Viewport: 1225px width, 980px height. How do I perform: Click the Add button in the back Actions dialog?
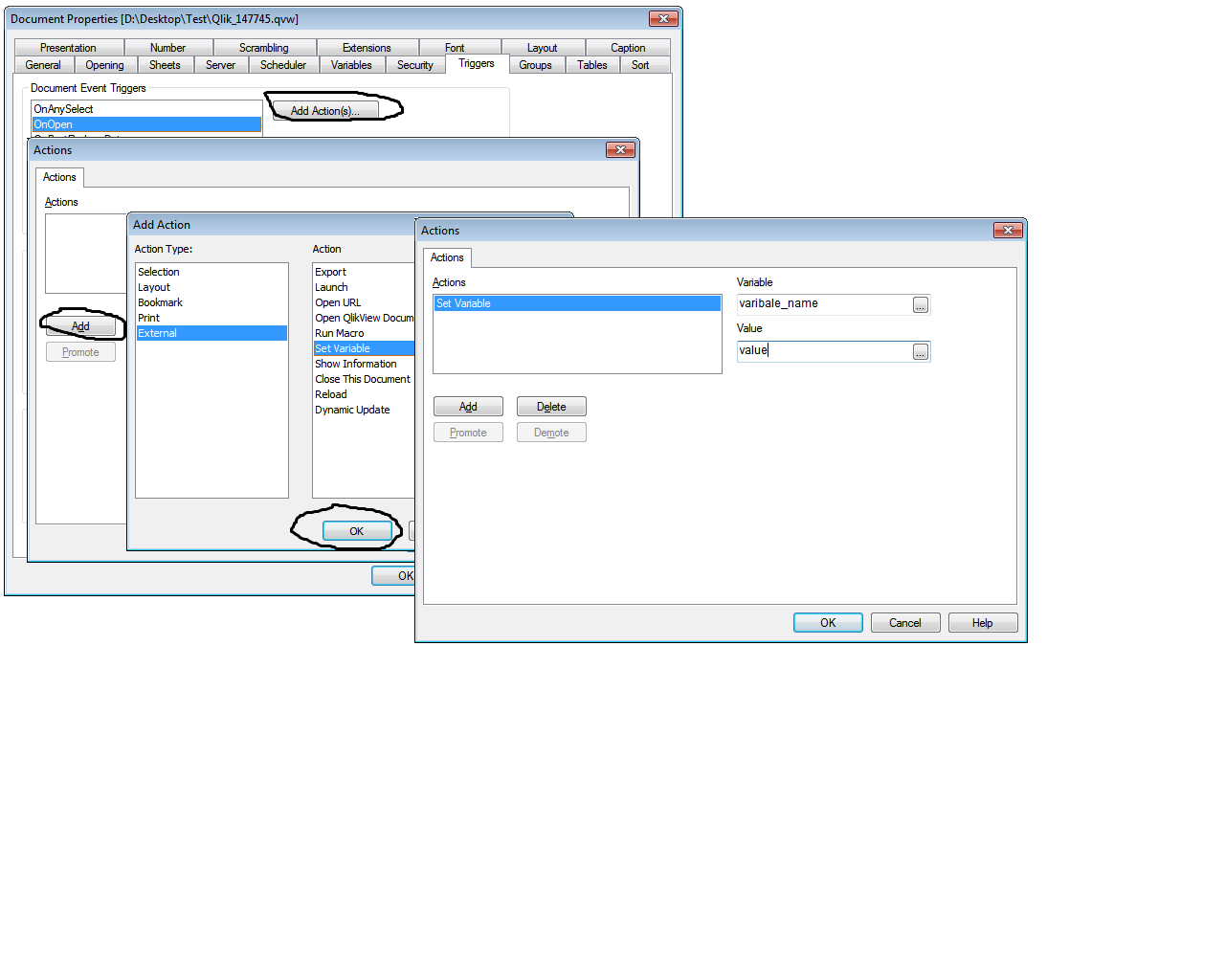pos(80,326)
